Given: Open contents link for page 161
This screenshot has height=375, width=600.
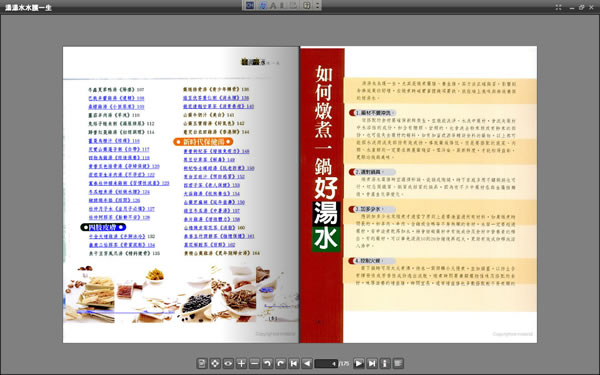Looking at the screenshot, I should (219, 236).
